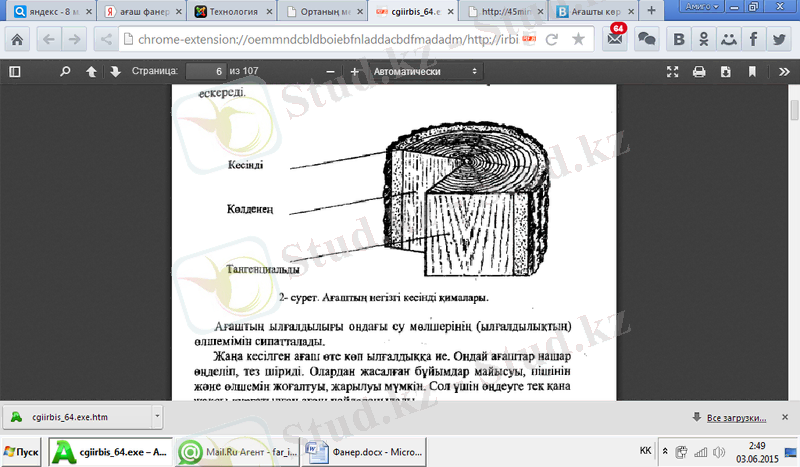The height and width of the screenshot is (467, 800).
Task: Open the PDF search magnifier
Action: (66, 72)
